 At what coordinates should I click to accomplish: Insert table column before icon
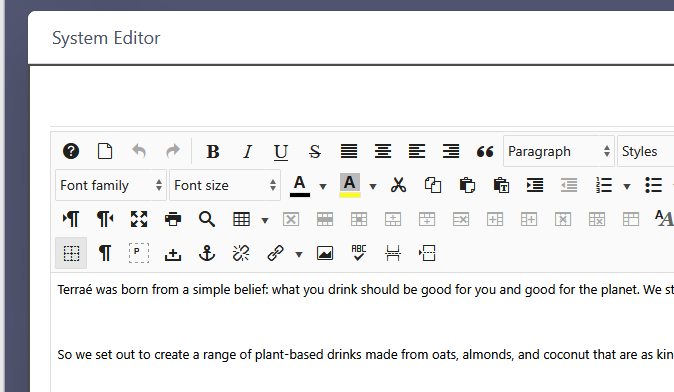(495, 219)
